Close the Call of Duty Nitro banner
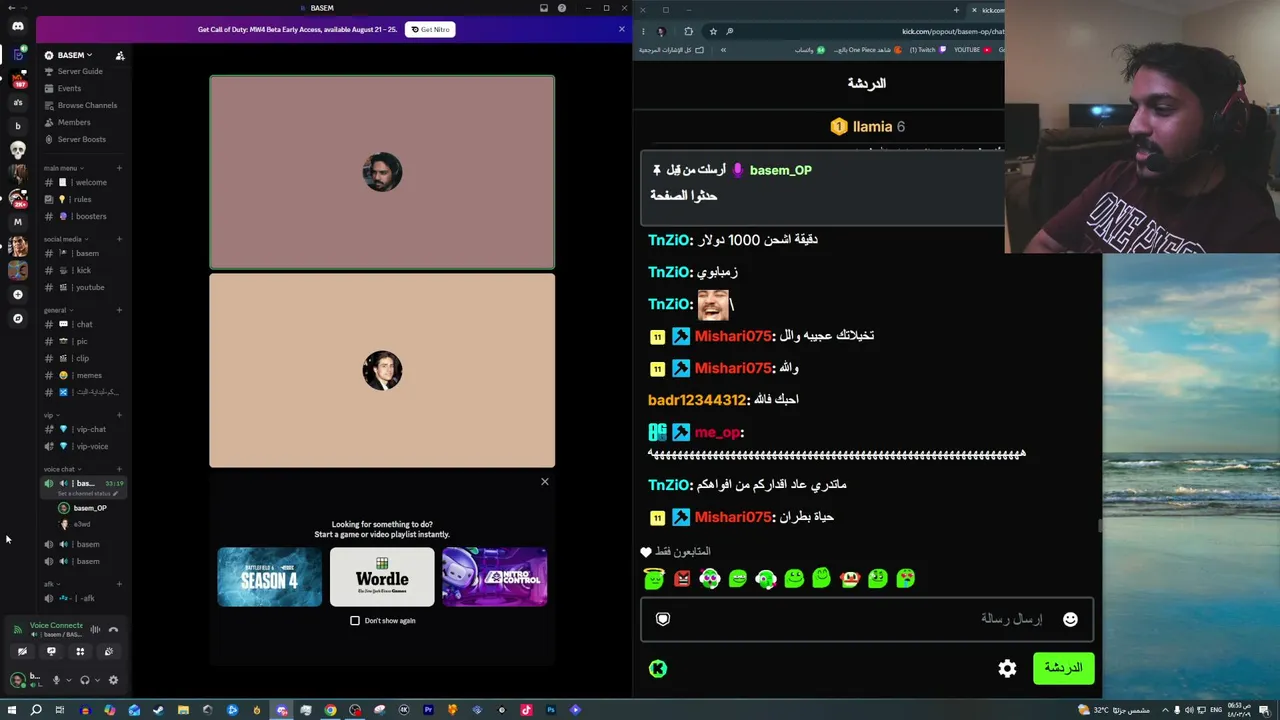 [621, 29]
